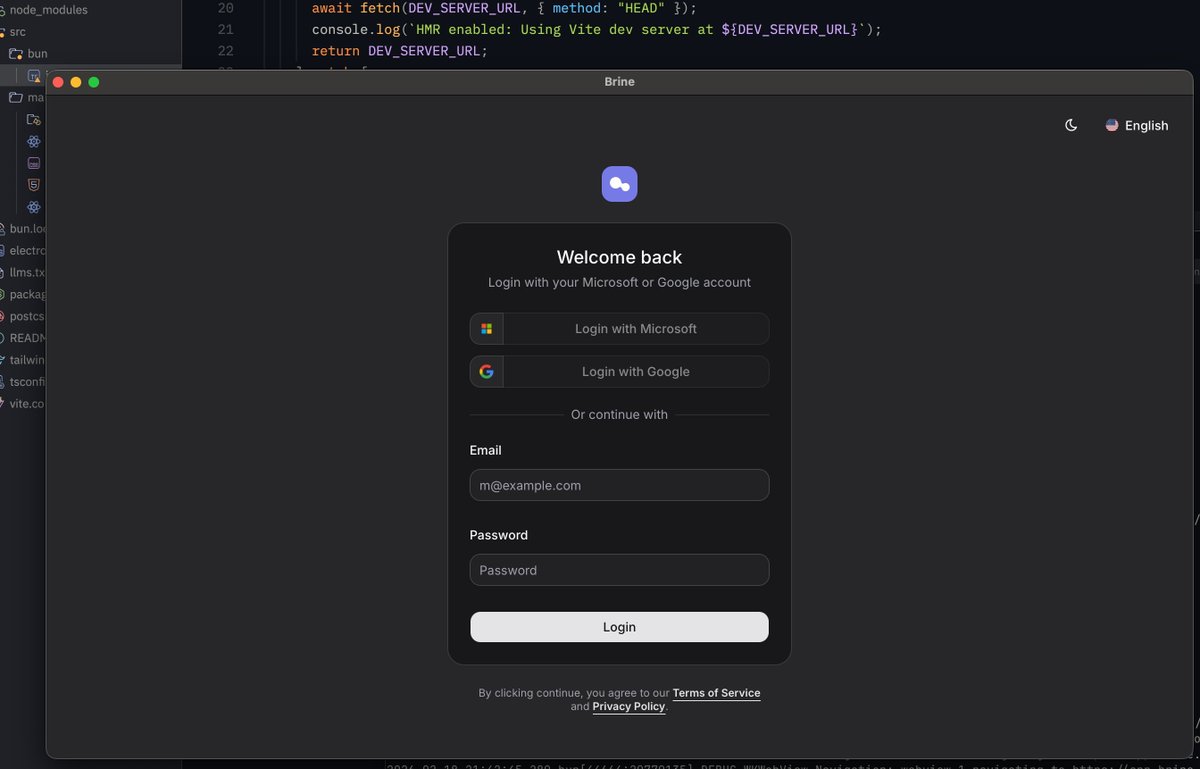
Task: Select the package file in file tree
Action: pos(23,295)
